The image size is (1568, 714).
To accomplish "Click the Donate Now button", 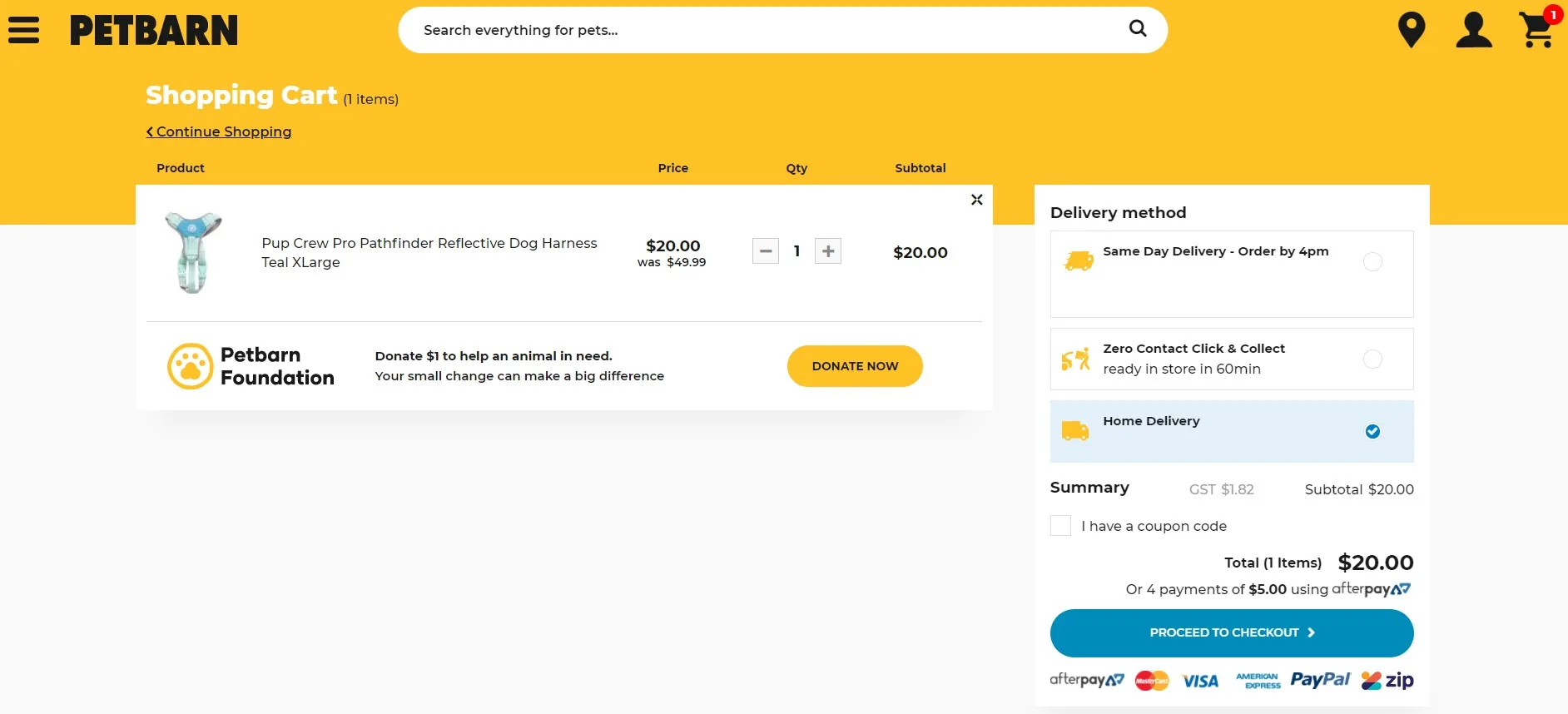I will pos(855,366).
